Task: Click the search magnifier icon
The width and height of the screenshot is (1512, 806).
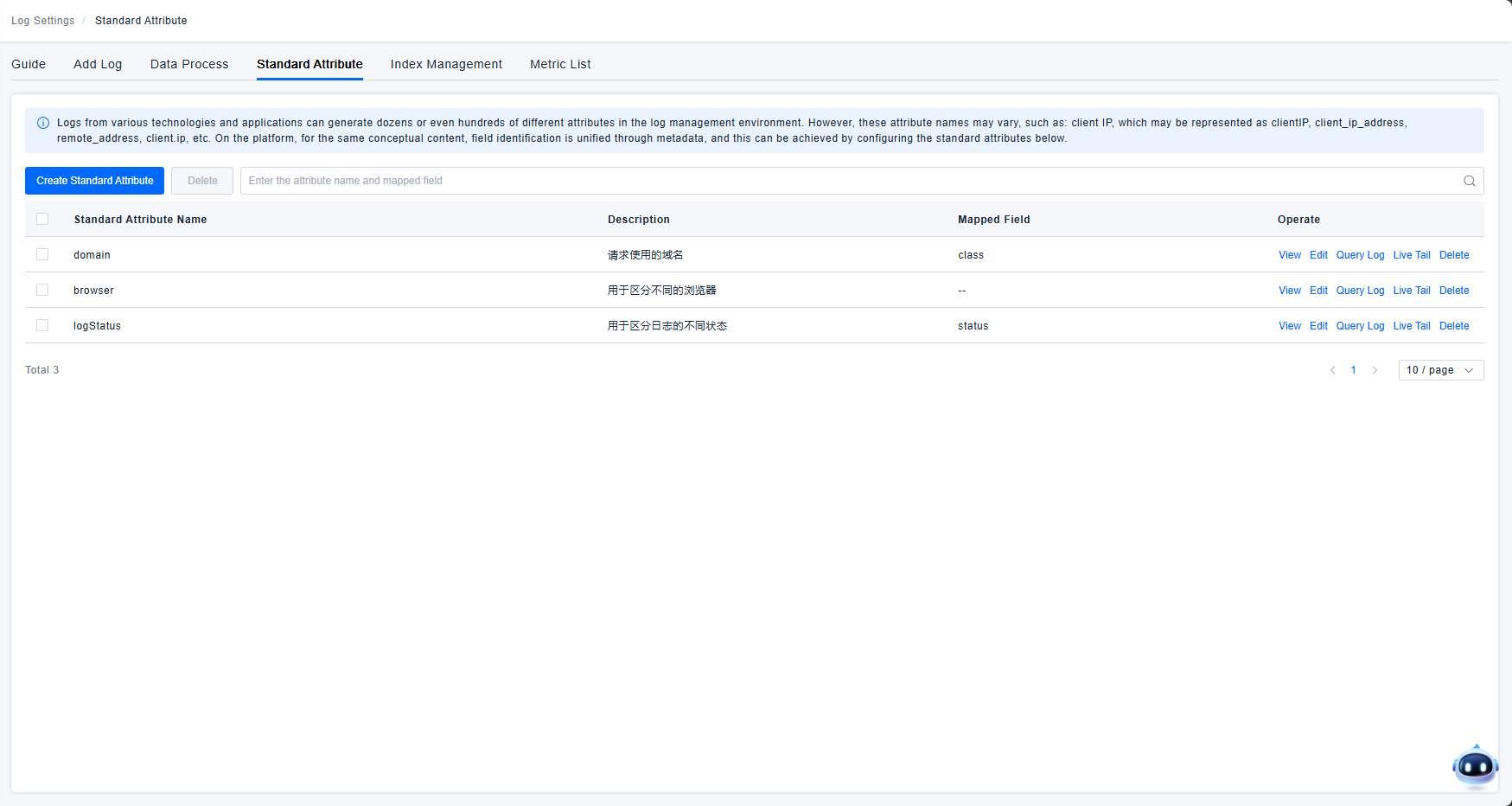Action: pos(1469,181)
